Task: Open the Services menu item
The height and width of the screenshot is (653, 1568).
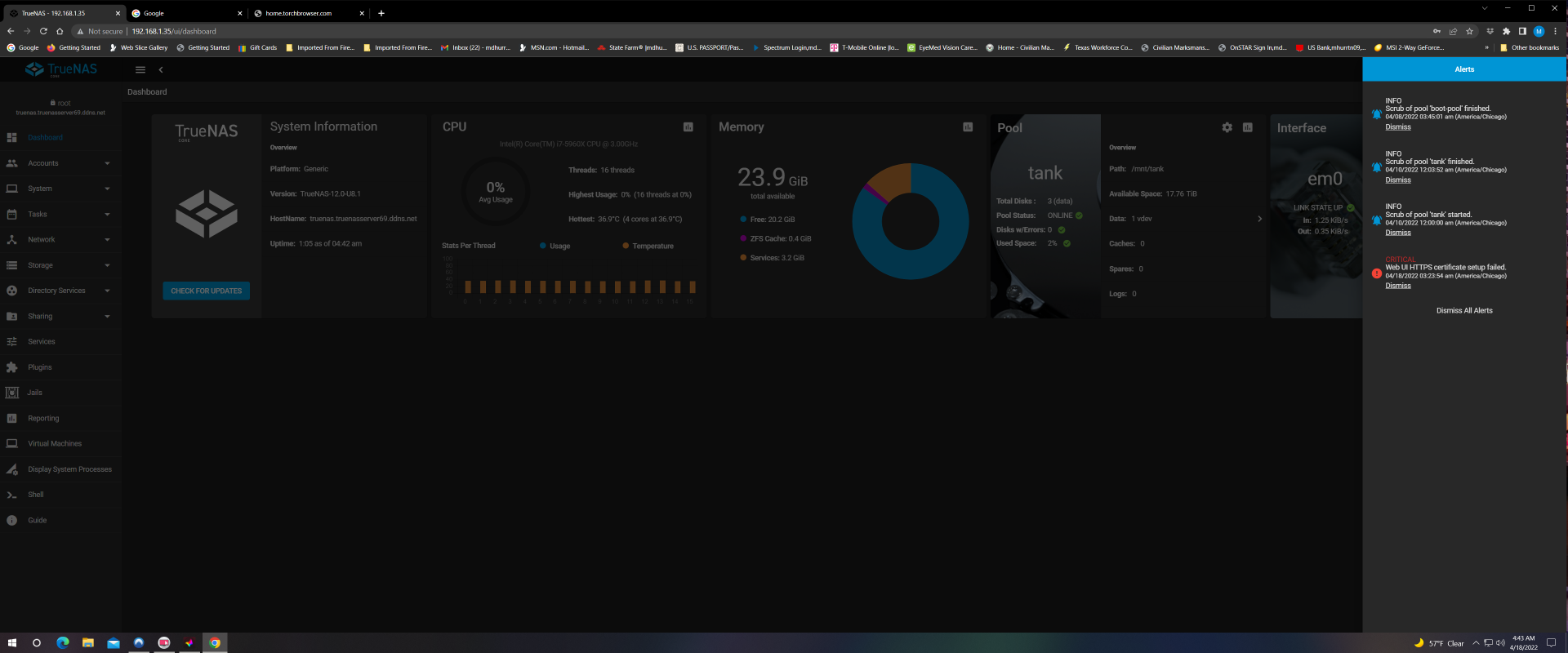Action: (x=42, y=342)
